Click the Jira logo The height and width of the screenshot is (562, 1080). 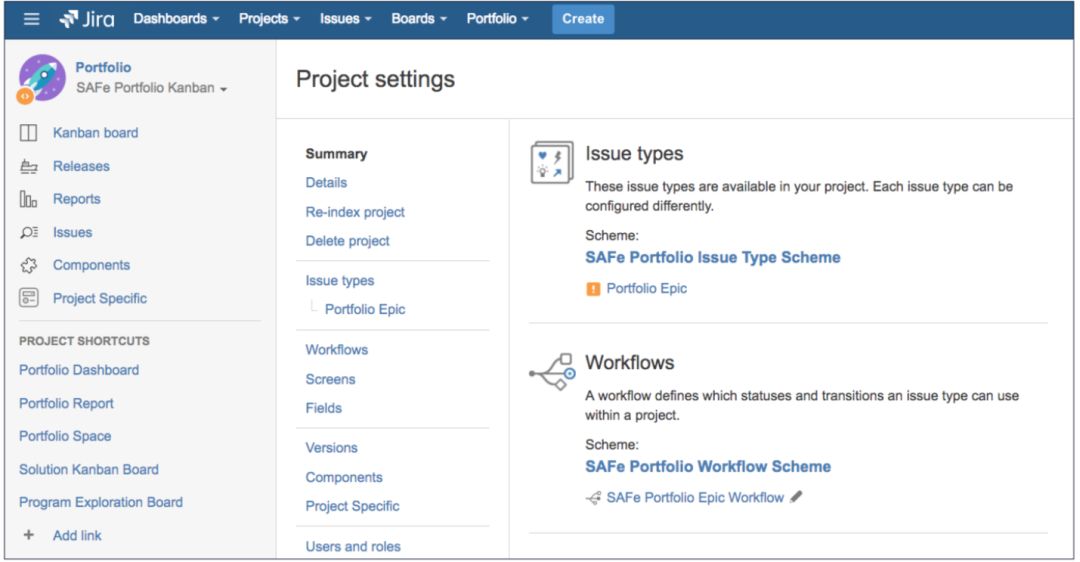tap(87, 19)
